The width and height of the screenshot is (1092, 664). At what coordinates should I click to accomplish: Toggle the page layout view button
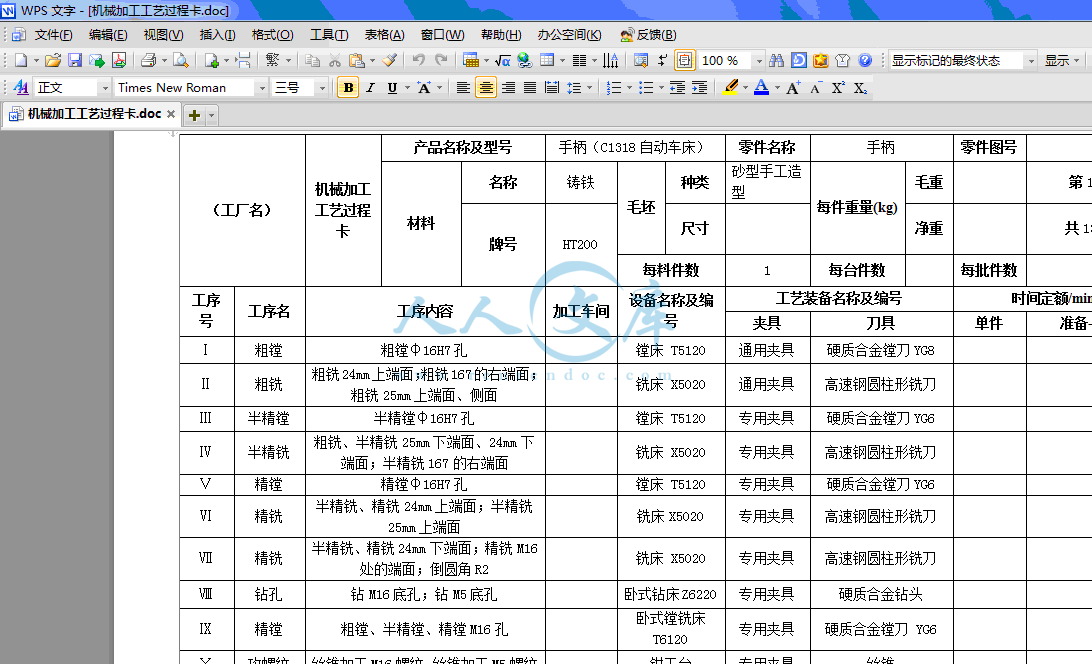pyautogui.click(x=685, y=61)
